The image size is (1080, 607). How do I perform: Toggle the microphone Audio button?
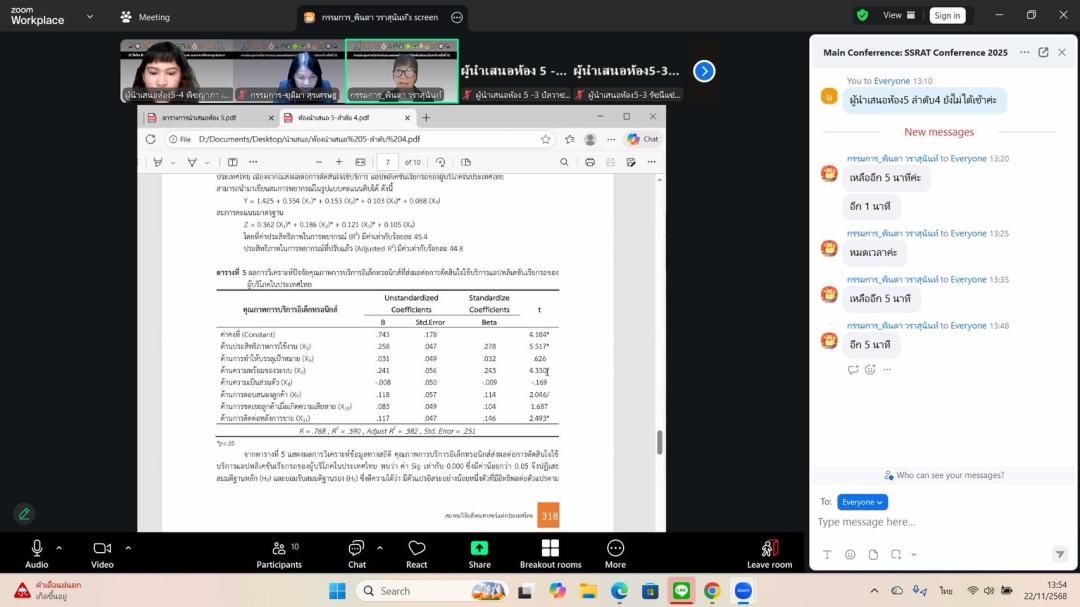coord(37,554)
